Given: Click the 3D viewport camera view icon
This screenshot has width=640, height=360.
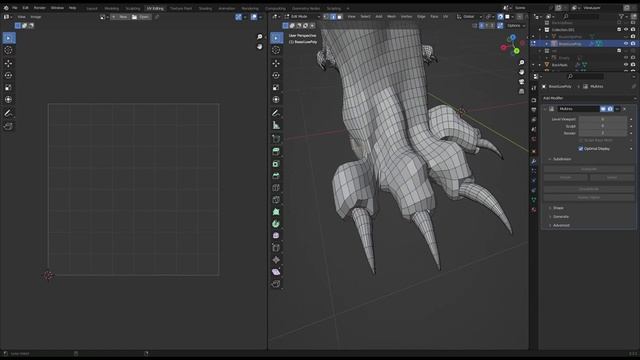Looking at the screenshot, I should (x=522, y=82).
